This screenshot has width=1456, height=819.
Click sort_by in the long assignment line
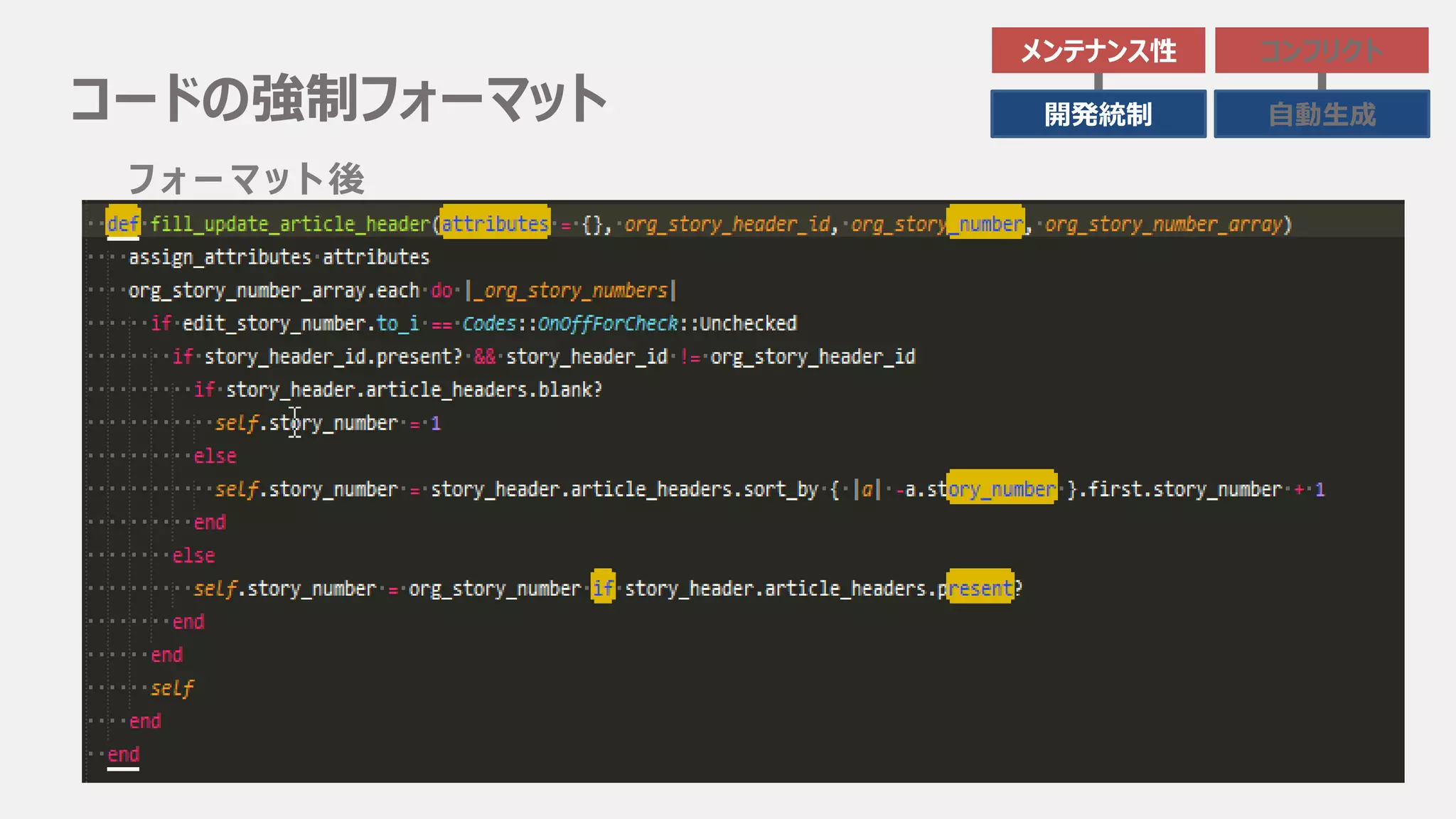(781, 489)
